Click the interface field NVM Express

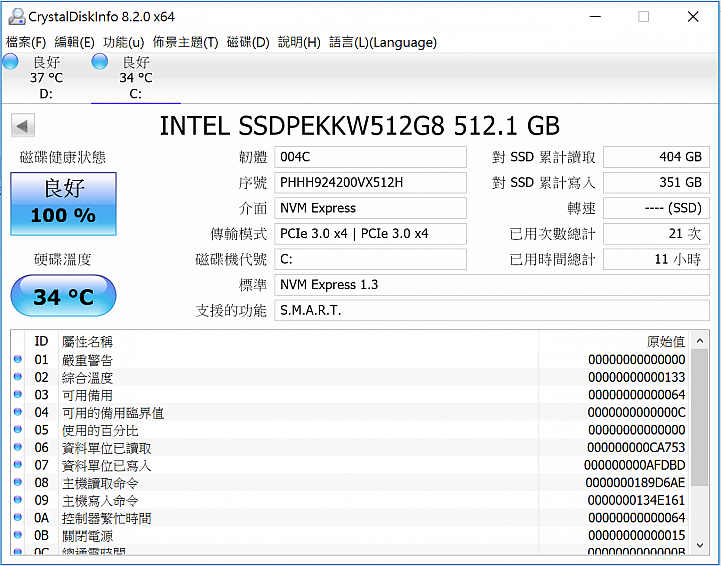371,208
